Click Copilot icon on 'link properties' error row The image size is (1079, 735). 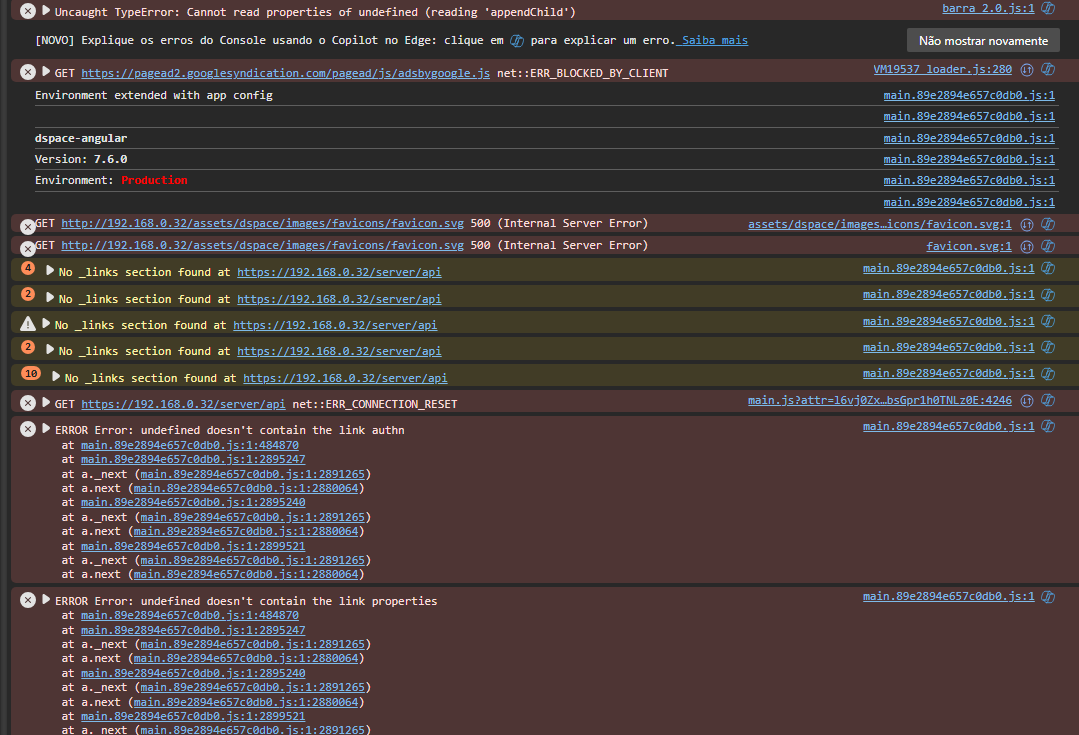[x=1048, y=597]
